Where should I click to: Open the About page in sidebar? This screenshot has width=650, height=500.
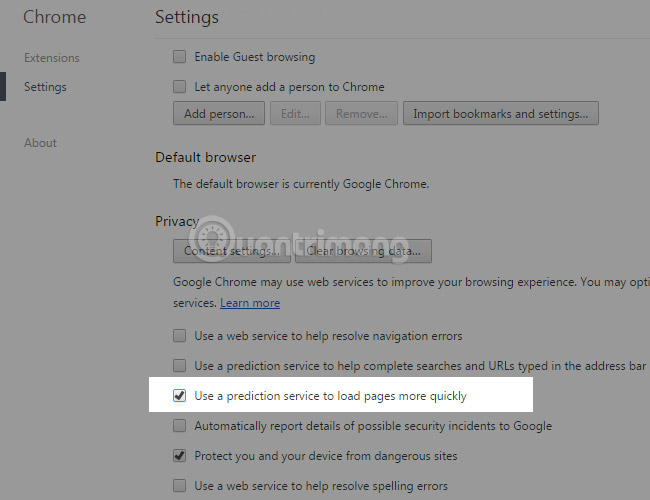coord(40,143)
